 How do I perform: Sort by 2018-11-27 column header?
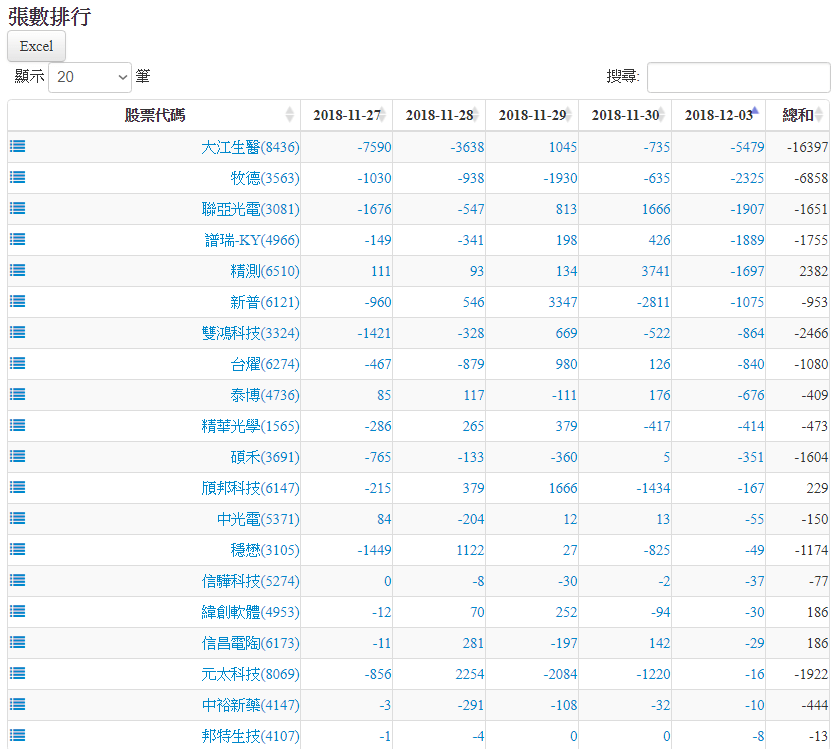point(346,115)
